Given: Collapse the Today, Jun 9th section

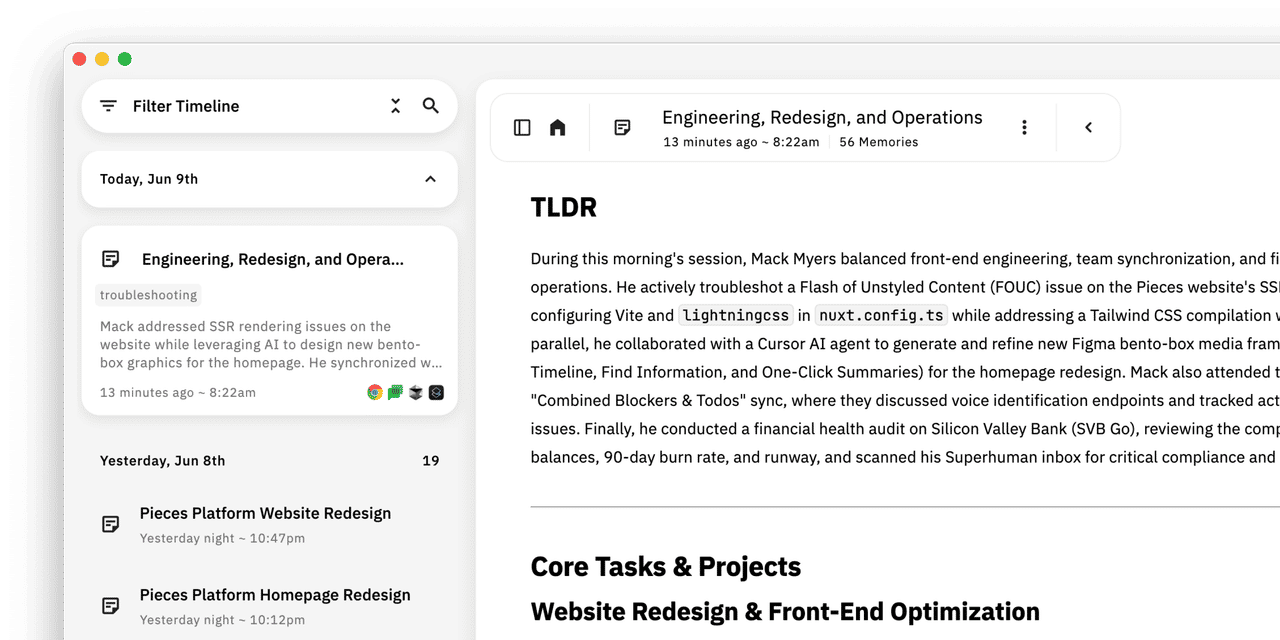Looking at the screenshot, I should point(430,179).
